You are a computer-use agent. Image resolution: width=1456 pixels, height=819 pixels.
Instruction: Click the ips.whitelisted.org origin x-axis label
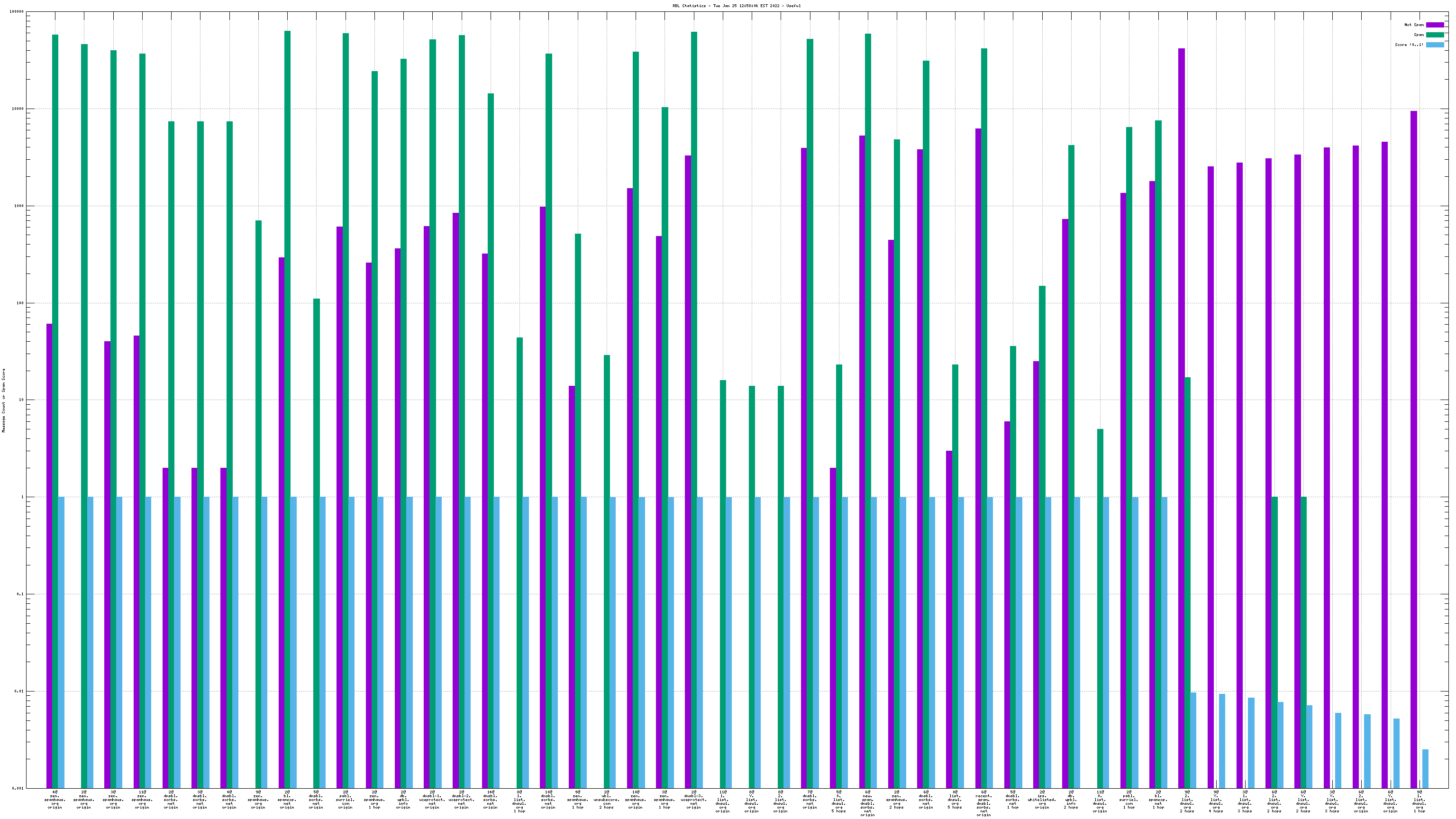tap(1042, 799)
